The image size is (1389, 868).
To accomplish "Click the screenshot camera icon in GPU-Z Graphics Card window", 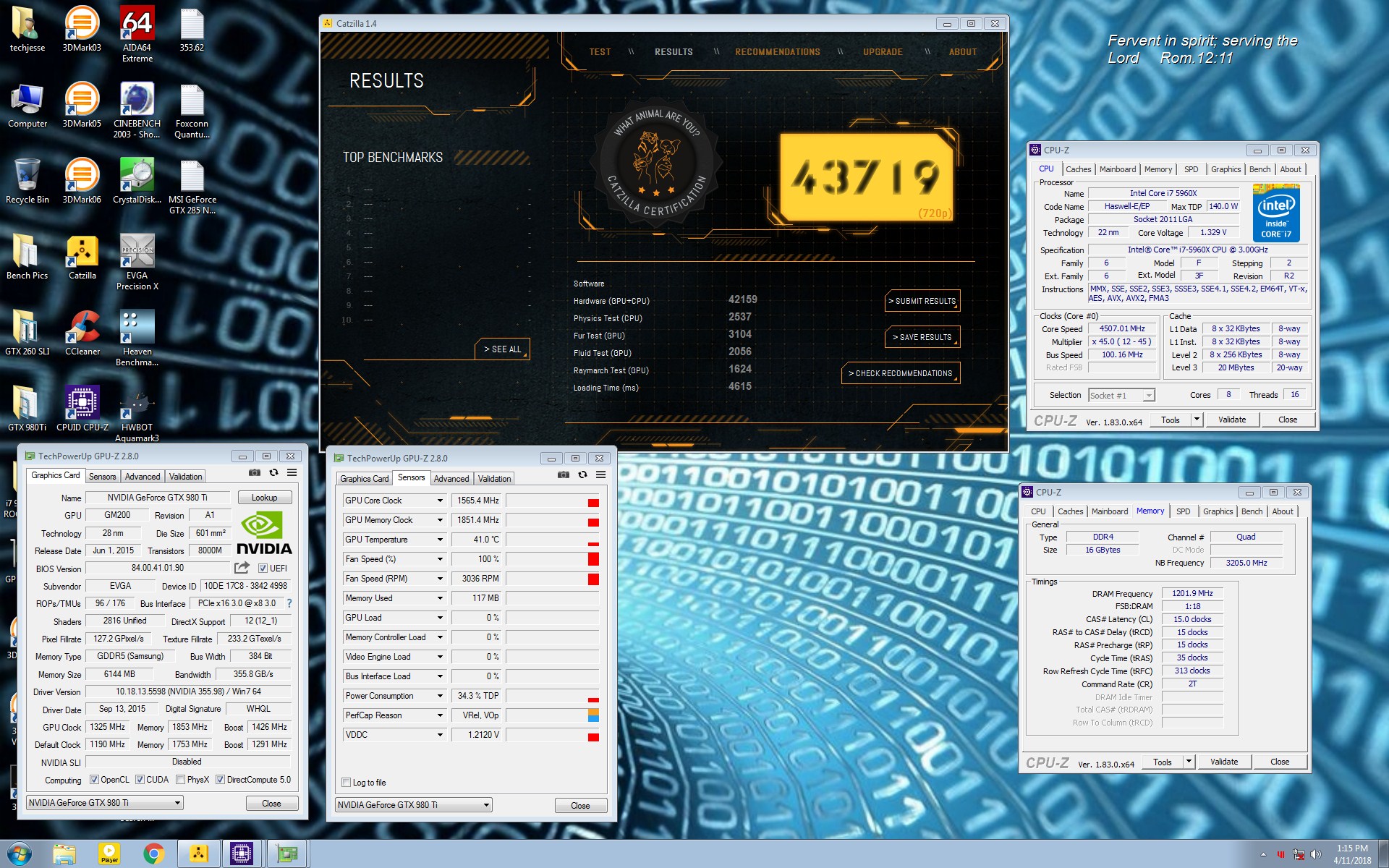I will tap(255, 473).
